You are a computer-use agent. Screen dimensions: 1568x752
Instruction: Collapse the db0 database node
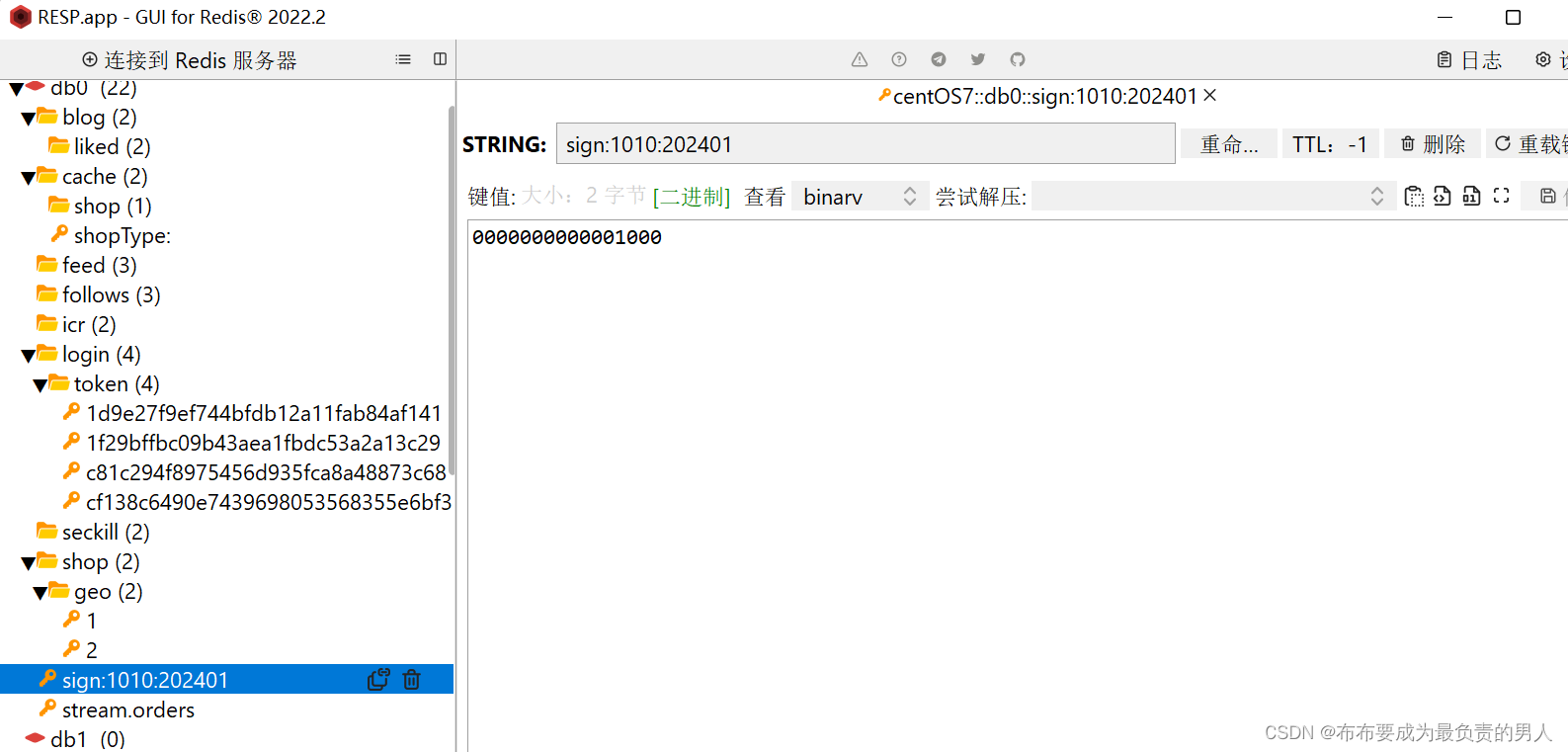tap(16, 89)
